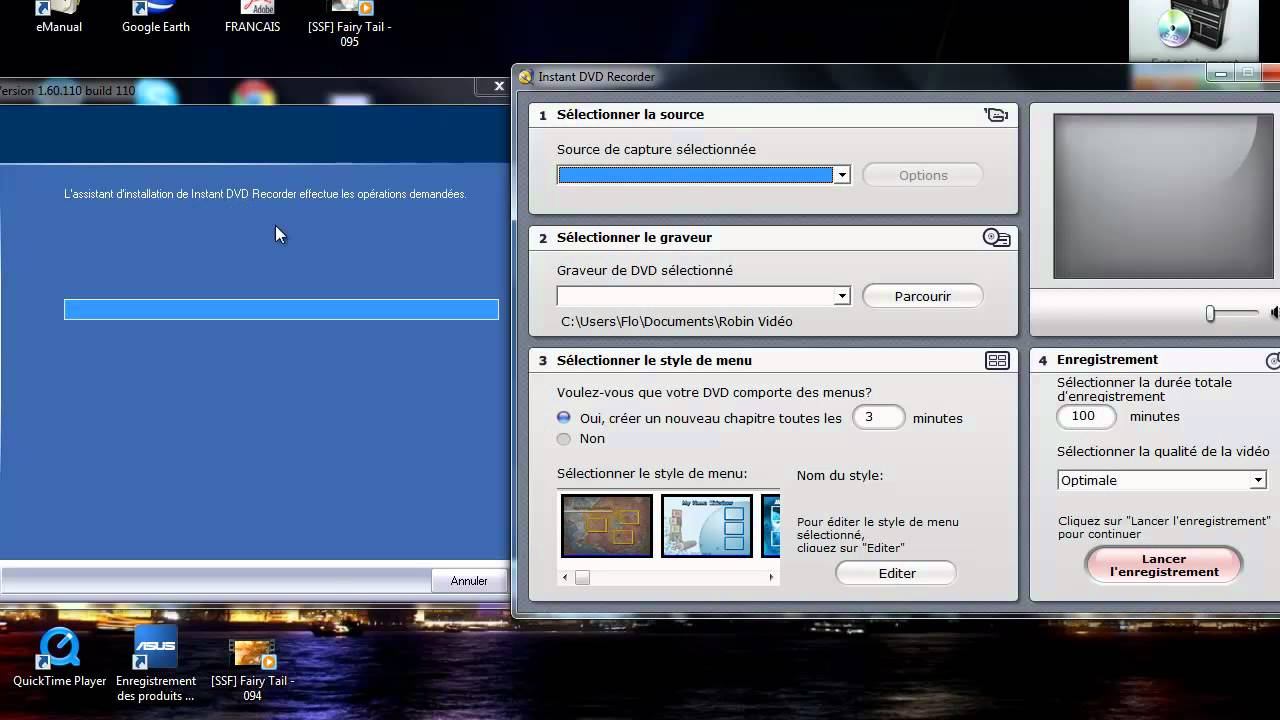Viewport: 1280px width, 720px height.
Task: Click the menu style grid icon in section 3
Action: 997,361
